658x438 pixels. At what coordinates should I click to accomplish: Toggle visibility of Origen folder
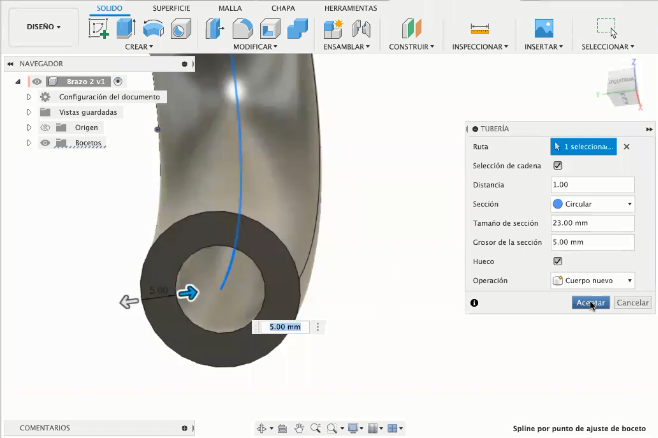[45, 128]
